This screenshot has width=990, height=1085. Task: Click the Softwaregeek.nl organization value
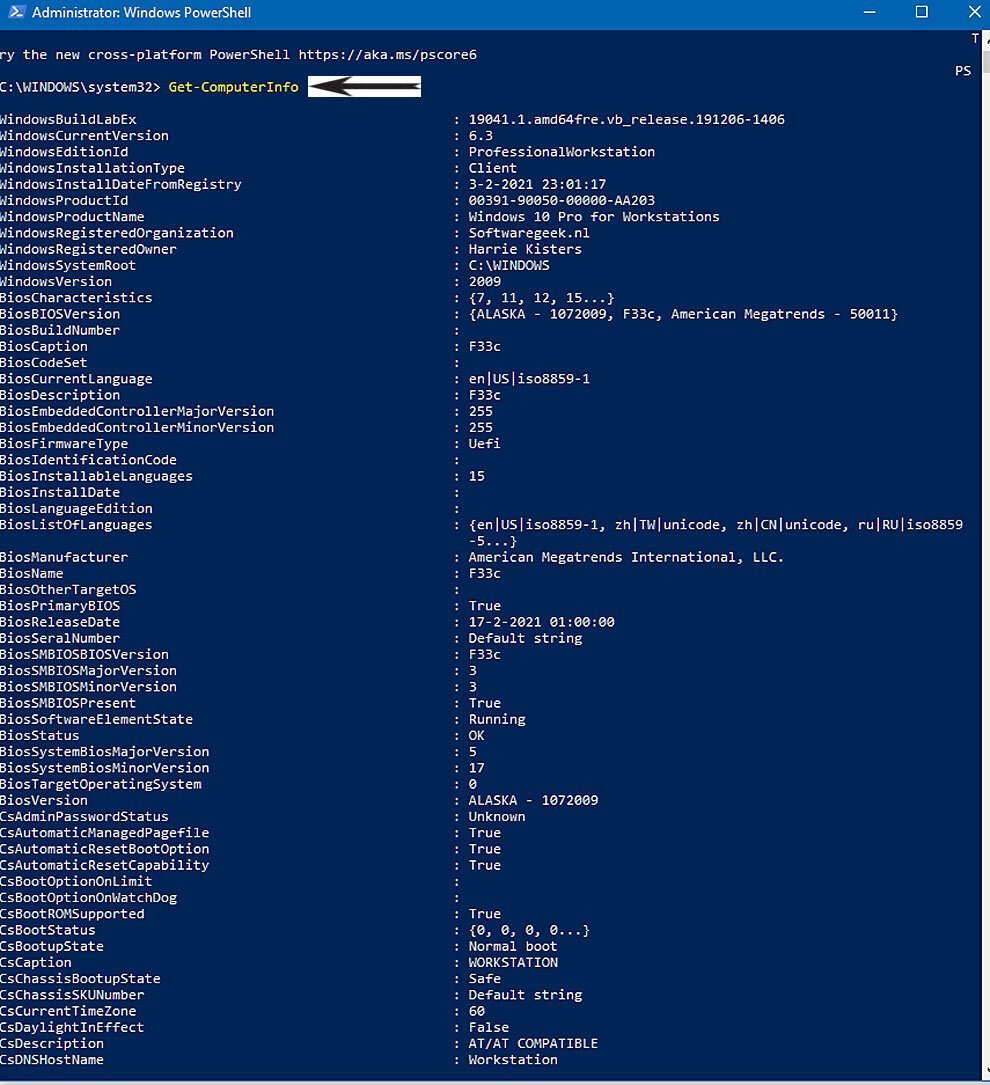pyautogui.click(x=529, y=233)
